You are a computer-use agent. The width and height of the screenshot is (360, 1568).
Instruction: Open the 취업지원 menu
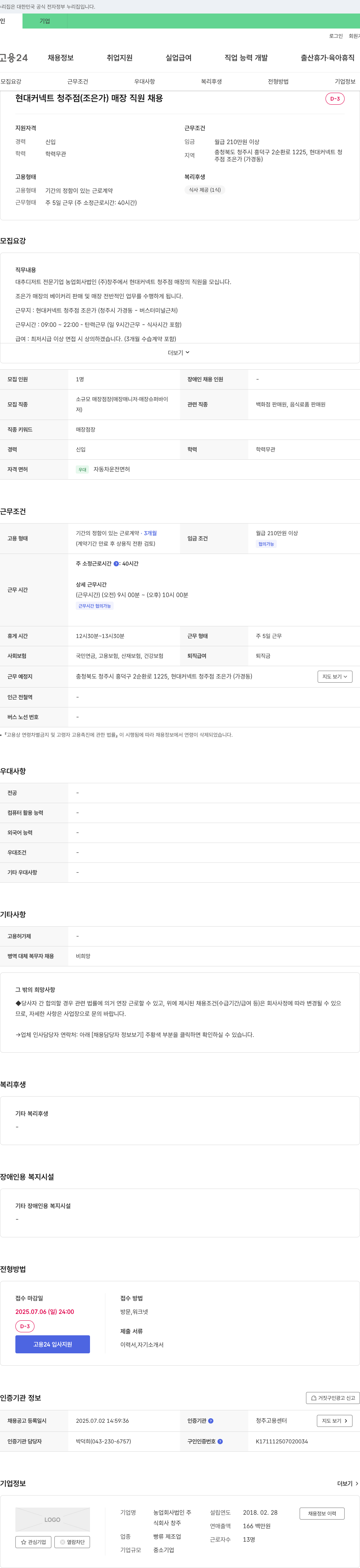[x=120, y=58]
